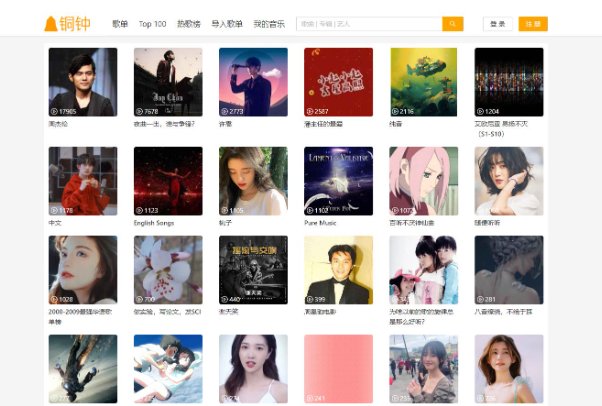Open the English Songs playlist title link
The image size is (602, 406).
[x=152, y=223]
